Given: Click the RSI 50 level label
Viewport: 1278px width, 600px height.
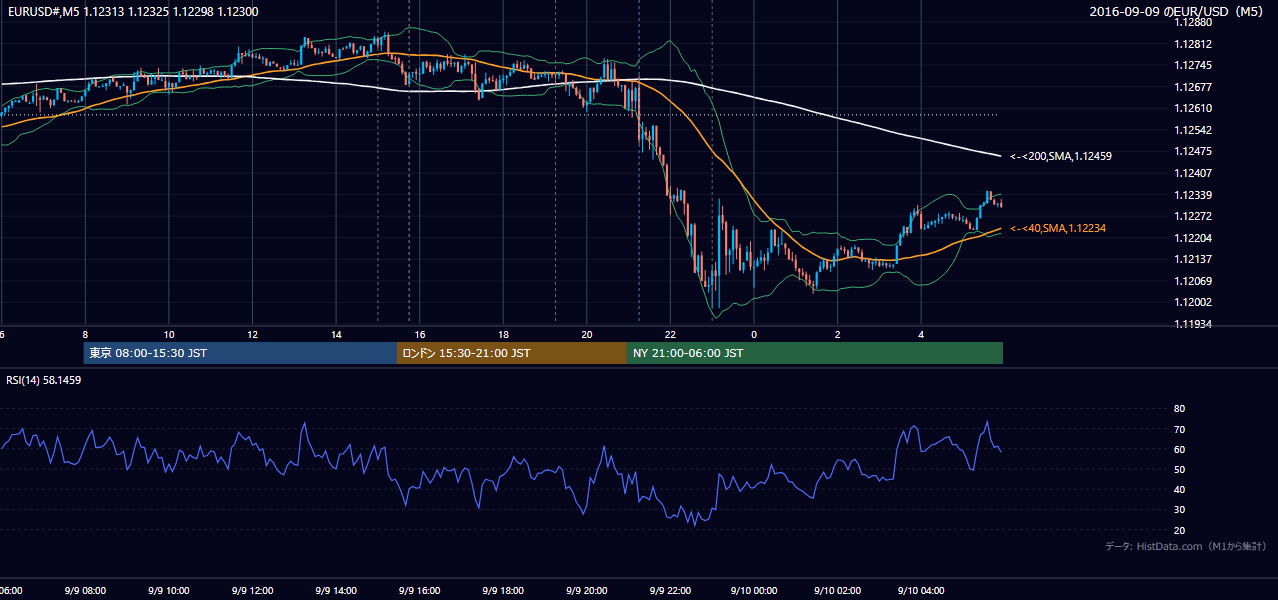Looking at the screenshot, I should point(1179,469).
